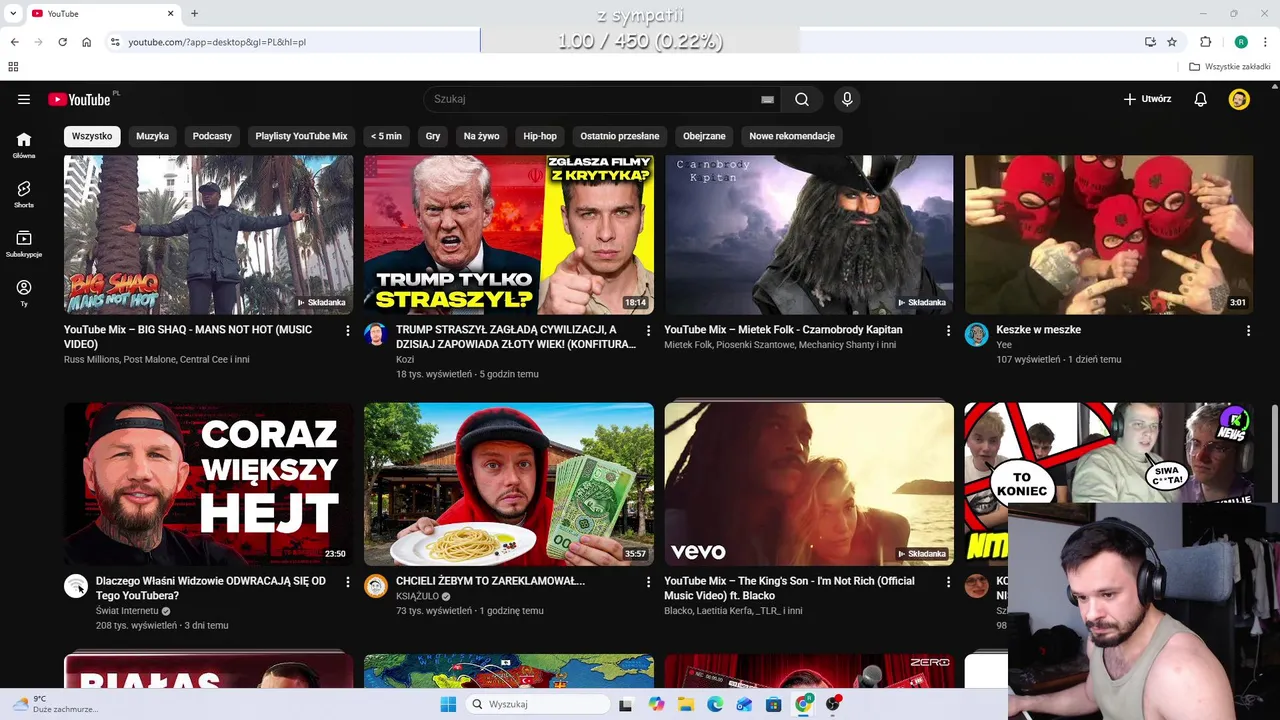Viewport: 1280px width, 720px height.
Task: Open the KSIĄŻULO channel avatar
Action: [x=376, y=586]
